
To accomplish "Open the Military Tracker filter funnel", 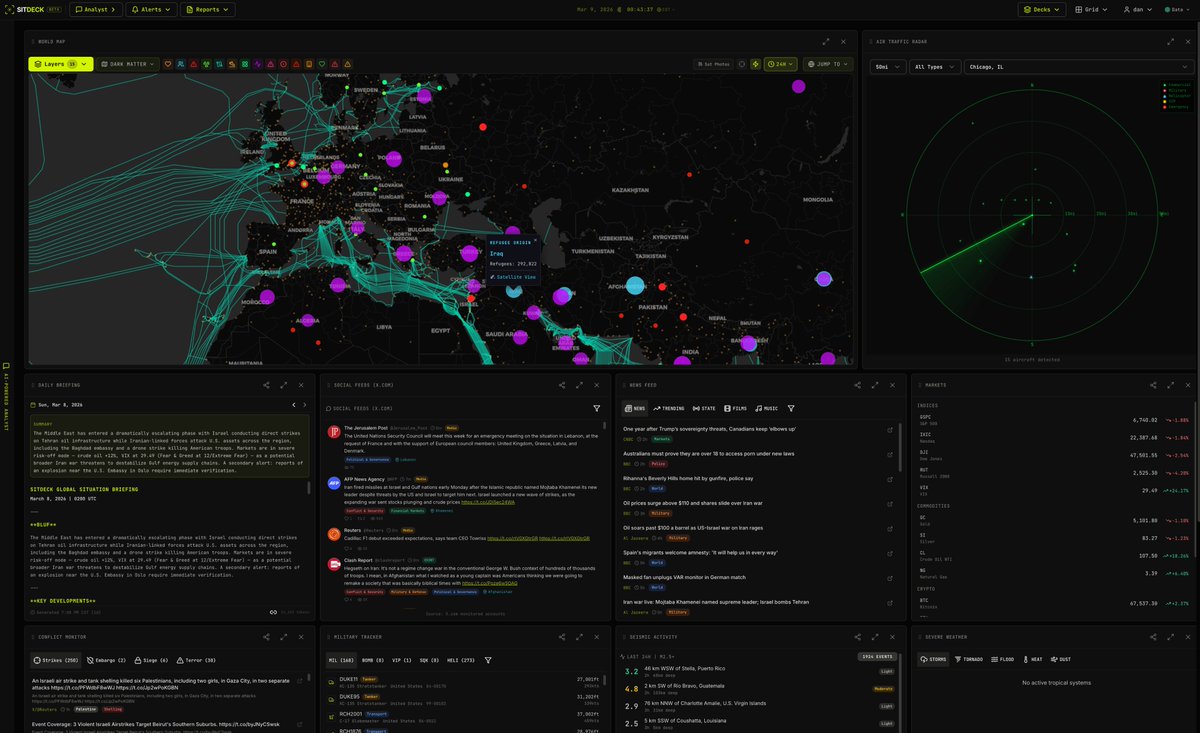I will [488, 660].
